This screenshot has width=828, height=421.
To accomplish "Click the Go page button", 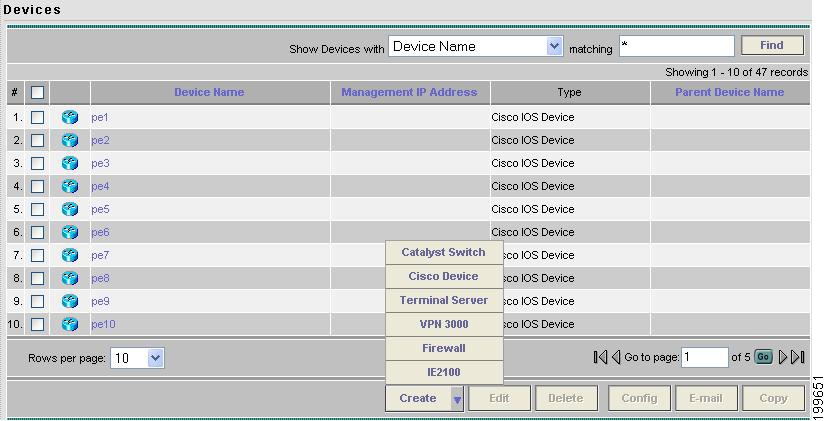I will [763, 357].
